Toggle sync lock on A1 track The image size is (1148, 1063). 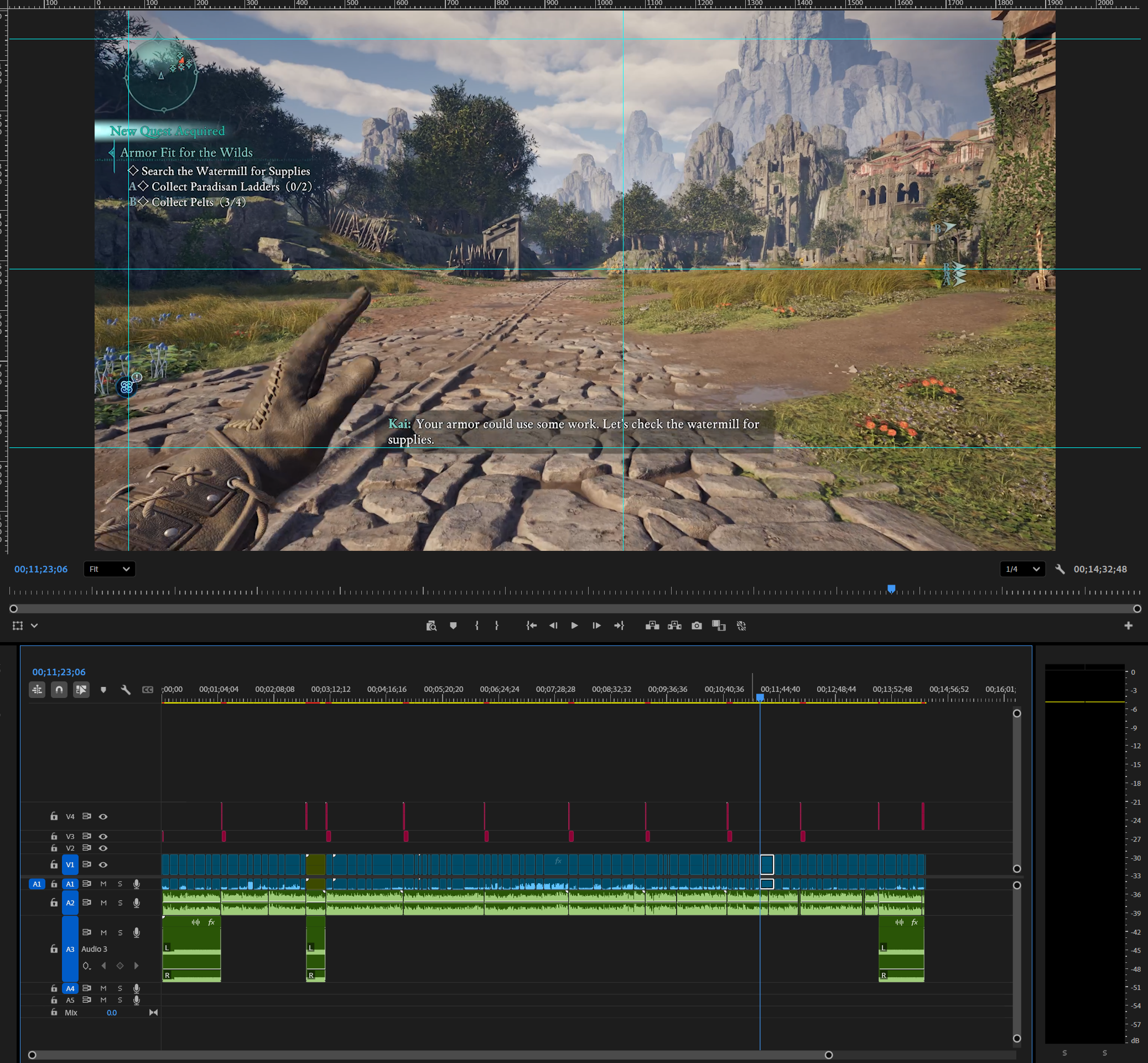click(x=86, y=884)
